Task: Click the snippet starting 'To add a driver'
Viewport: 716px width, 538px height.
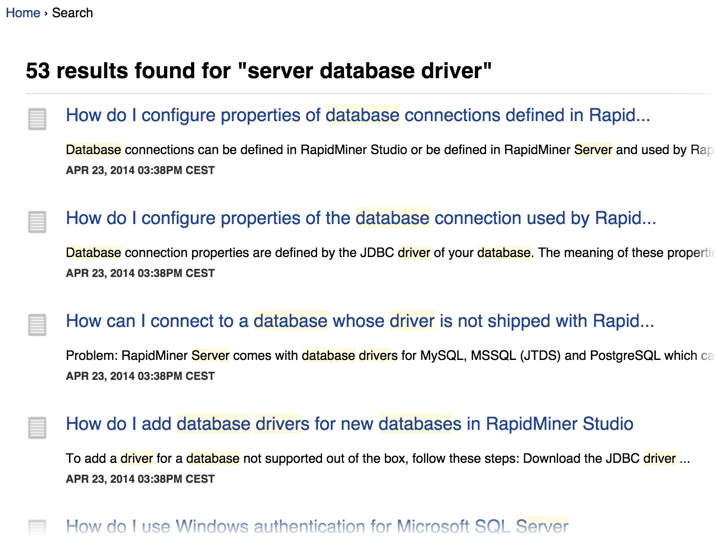Action: pos(377,459)
